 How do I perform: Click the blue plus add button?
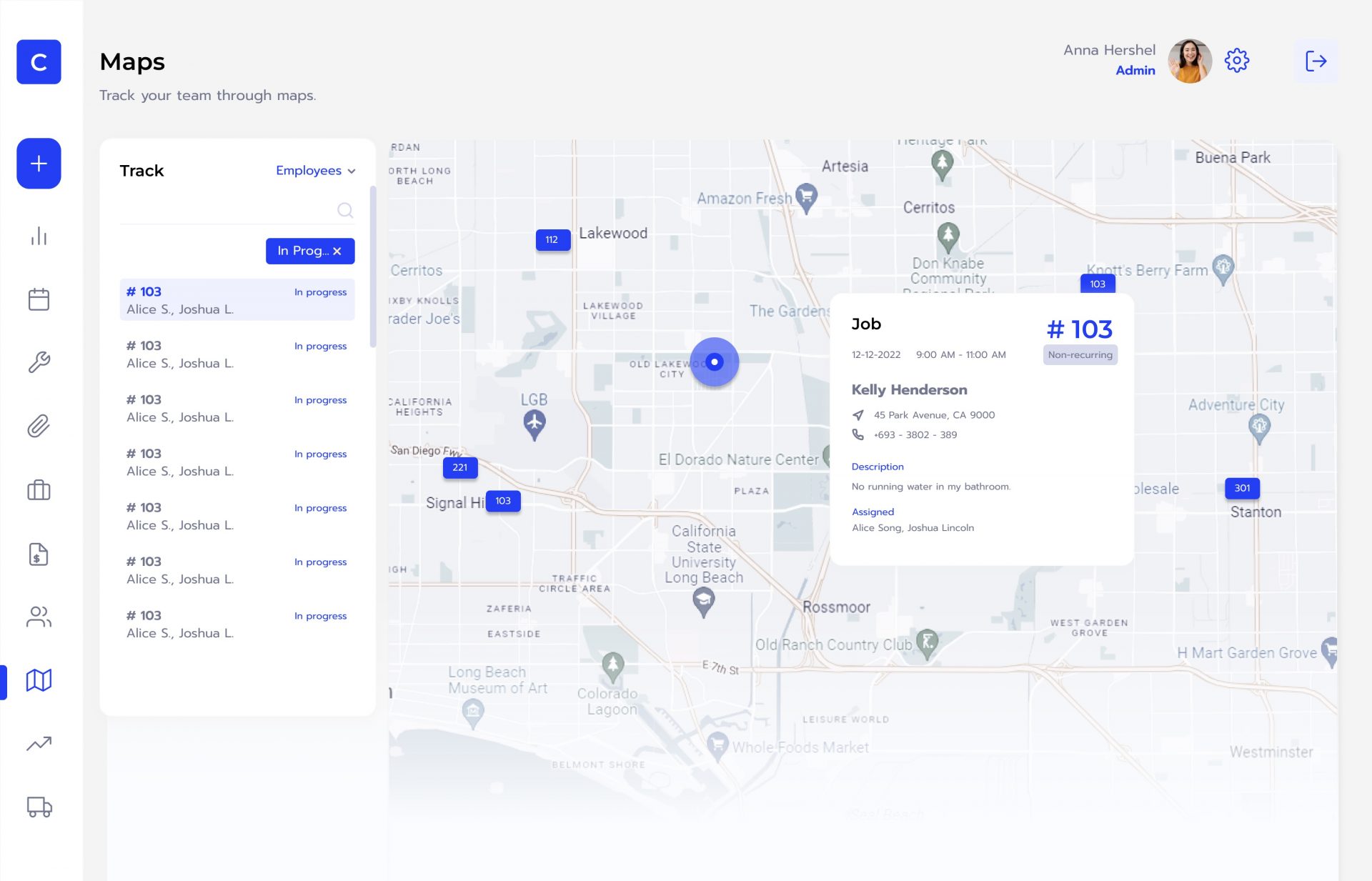[x=39, y=164]
